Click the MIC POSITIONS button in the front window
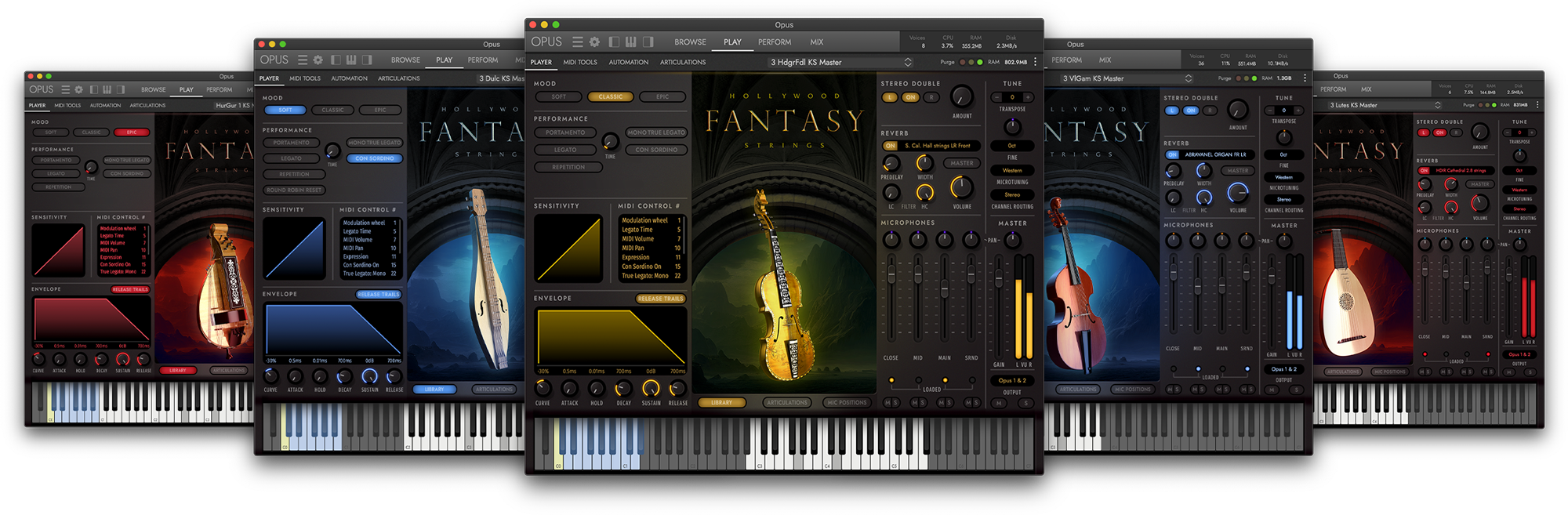 pyautogui.click(x=847, y=403)
